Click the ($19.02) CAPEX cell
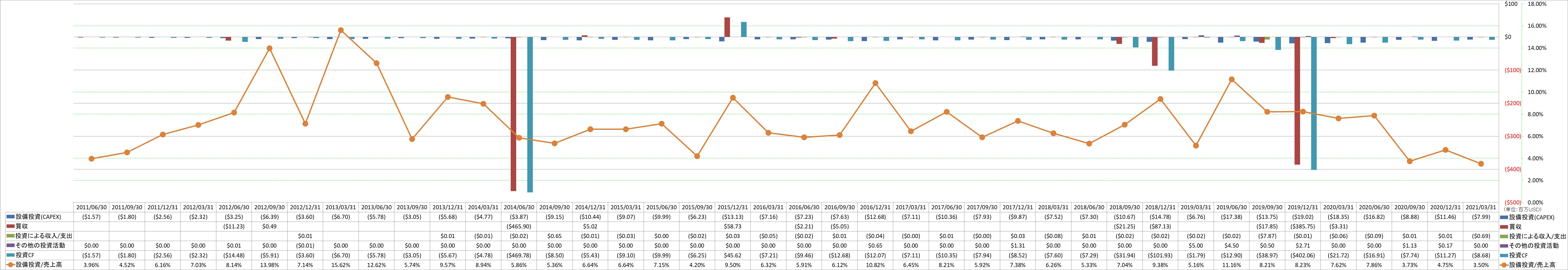This screenshot has height=270, width=1568. click(1303, 217)
